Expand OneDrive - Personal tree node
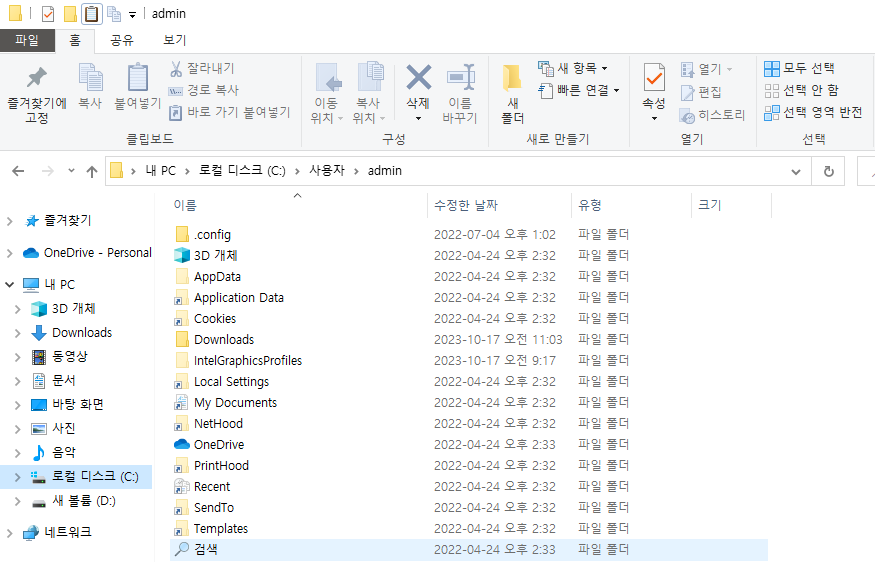 [9, 253]
